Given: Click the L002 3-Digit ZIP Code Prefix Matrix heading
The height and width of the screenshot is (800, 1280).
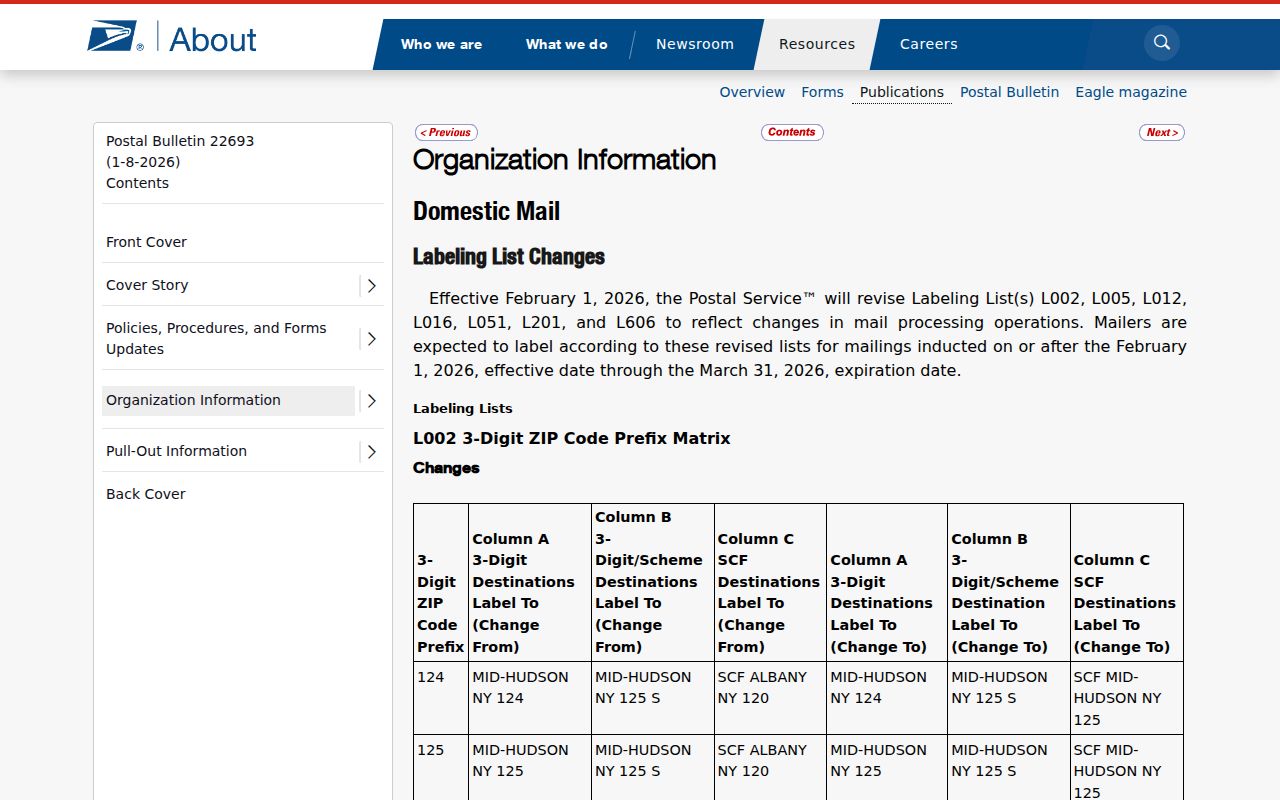Looking at the screenshot, I should 572,438.
